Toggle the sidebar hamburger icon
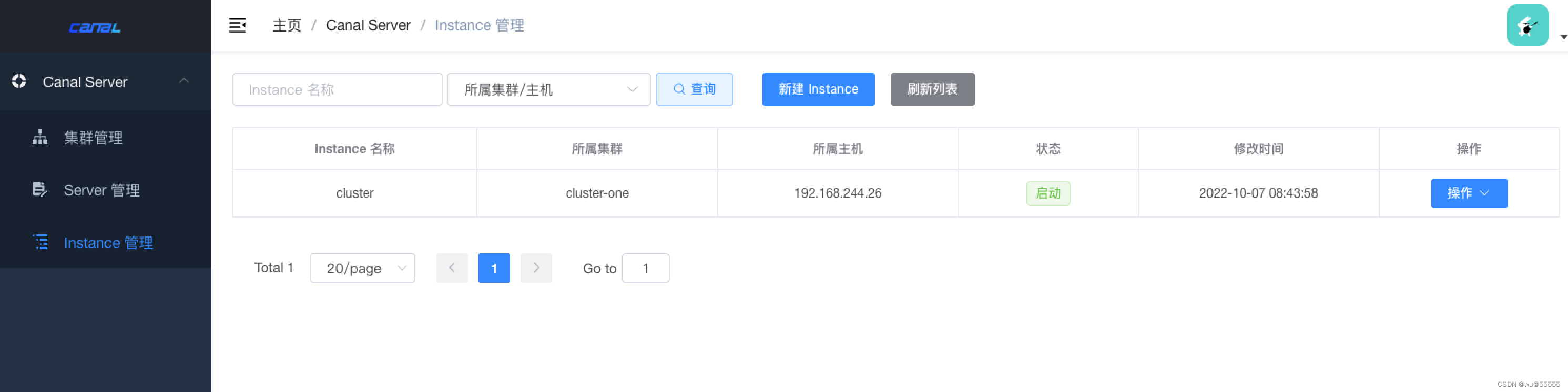Image resolution: width=1568 pixels, height=392 pixels. (x=237, y=26)
